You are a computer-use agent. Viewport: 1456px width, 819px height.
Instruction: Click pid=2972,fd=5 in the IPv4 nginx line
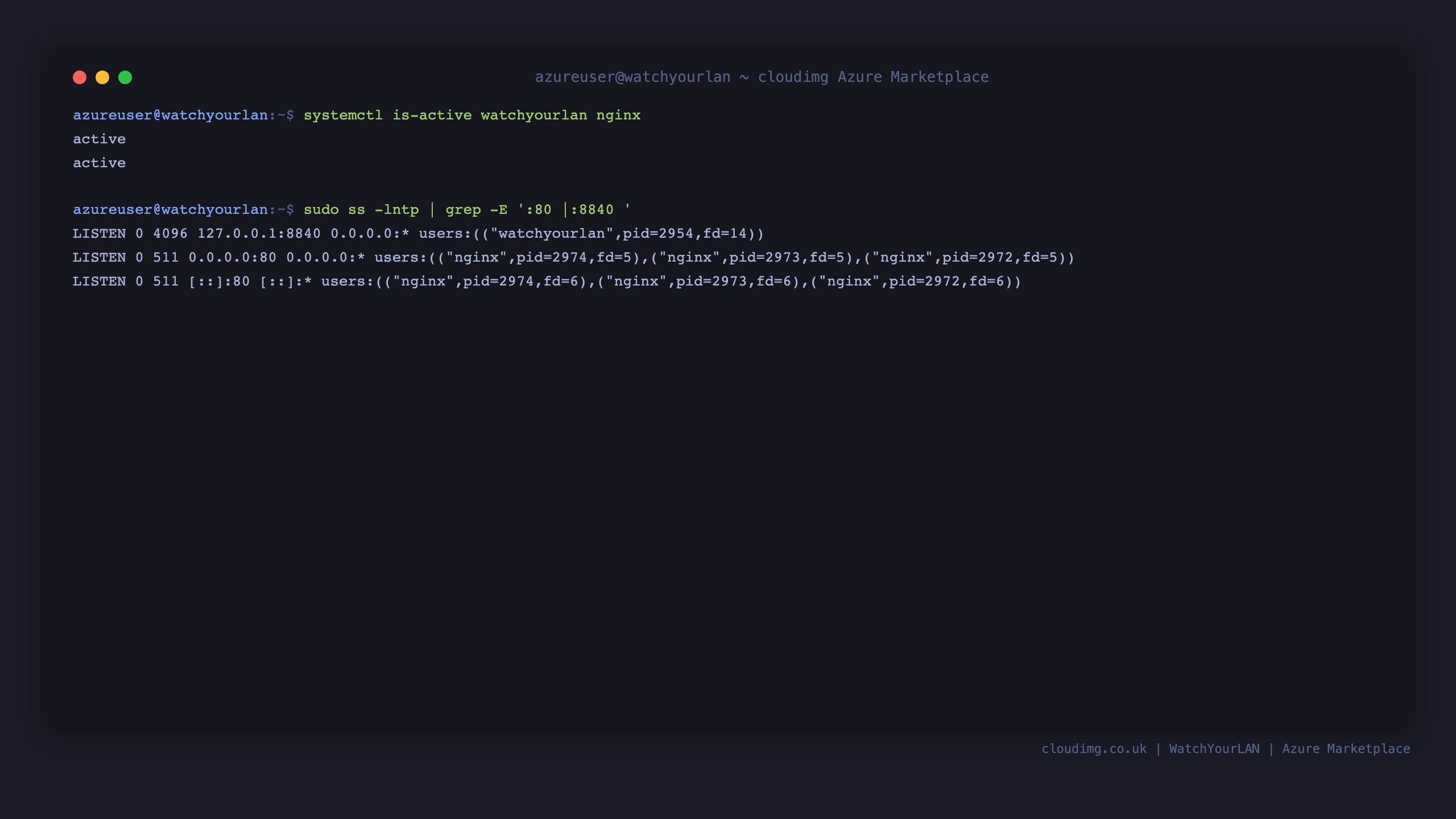pyautogui.click(x=1000, y=257)
